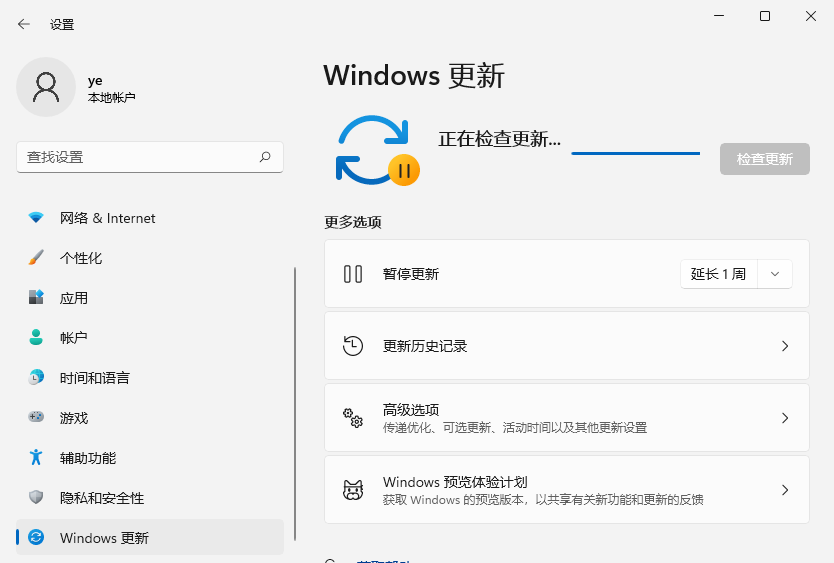Click the 检查更新 button

point(765,159)
